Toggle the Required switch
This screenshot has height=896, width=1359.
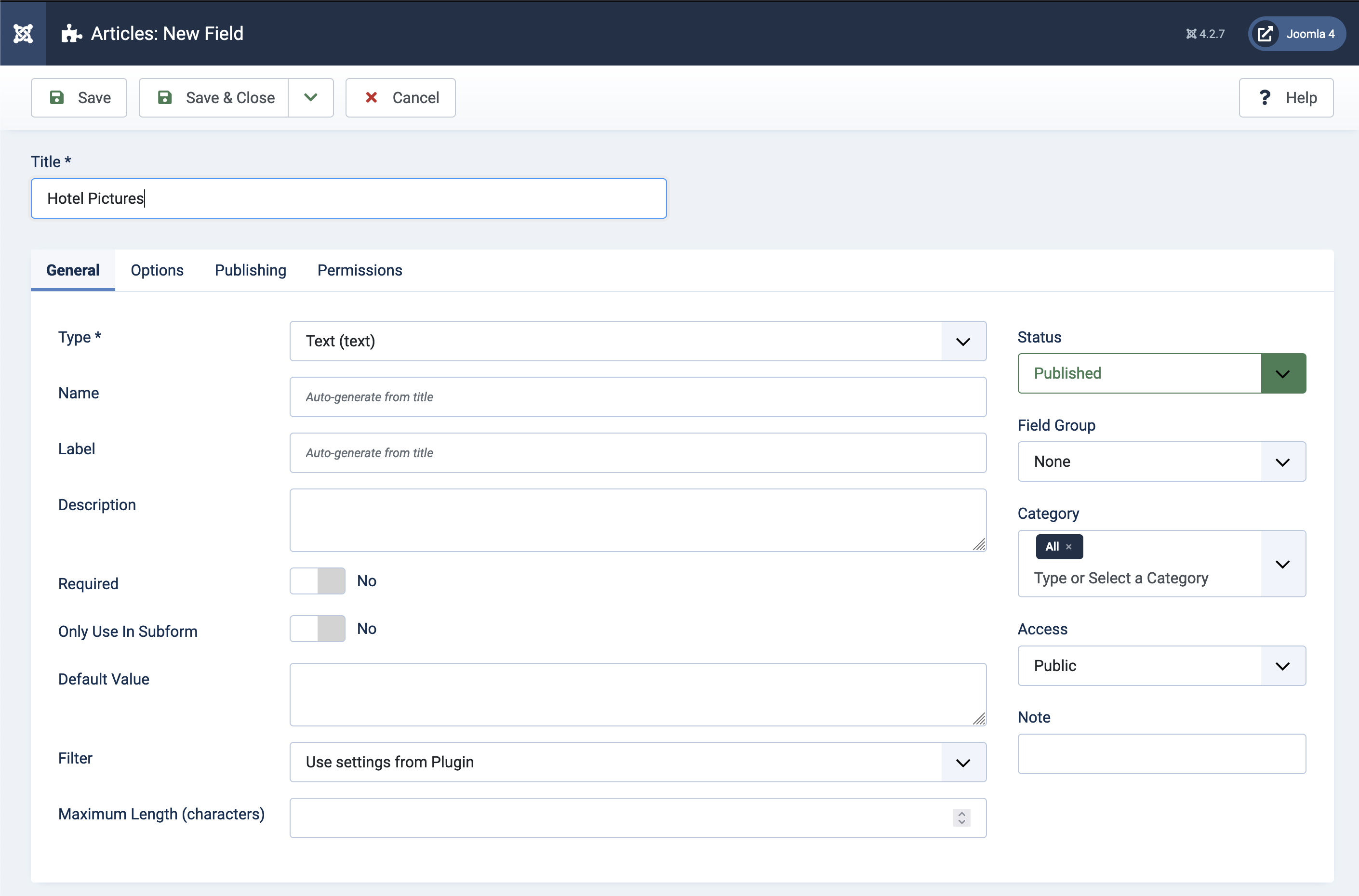click(x=317, y=581)
